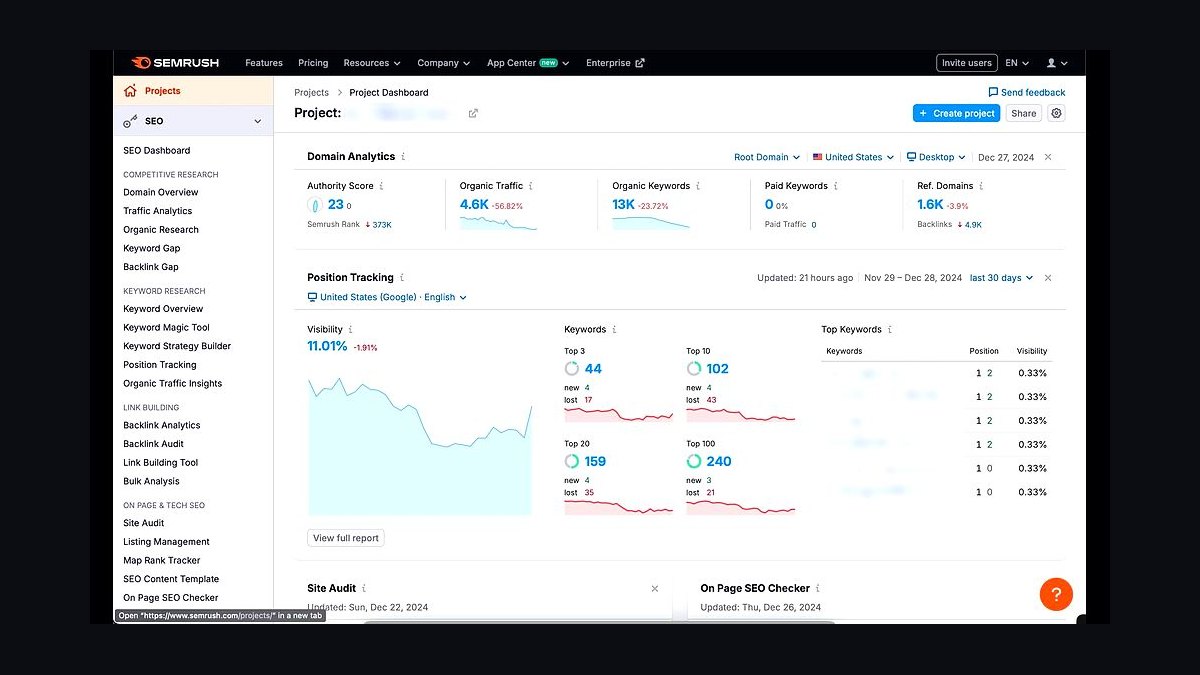Select Map Rank Tracker in sidebar
Screen dimensions: 1200x675
click(x=162, y=561)
